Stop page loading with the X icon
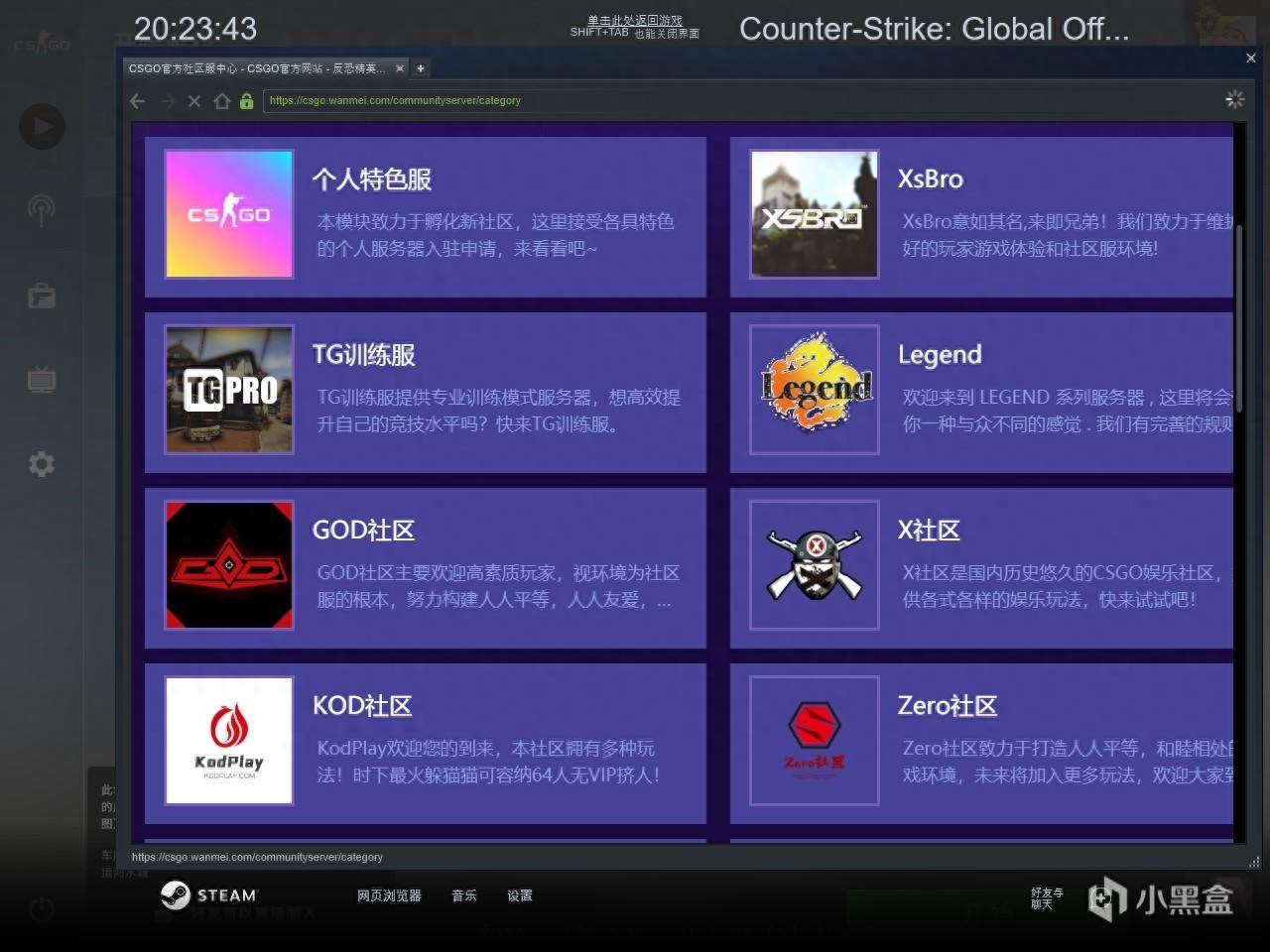The image size is (1270, 952). 193,100
